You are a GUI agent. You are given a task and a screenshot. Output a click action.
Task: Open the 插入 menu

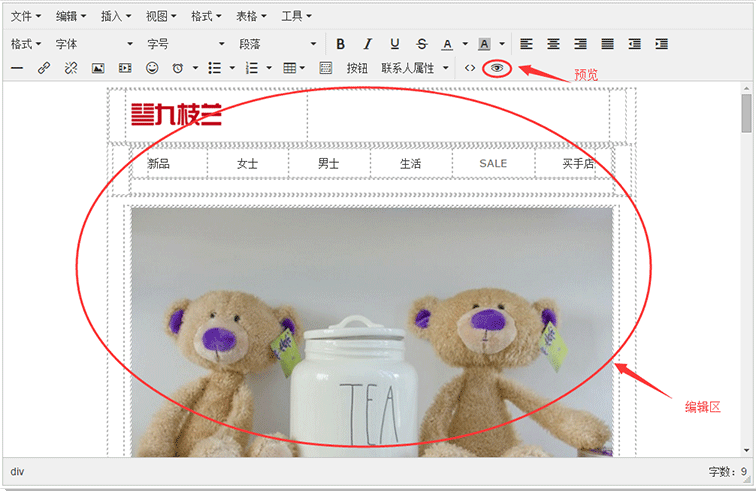click(116, 16)
